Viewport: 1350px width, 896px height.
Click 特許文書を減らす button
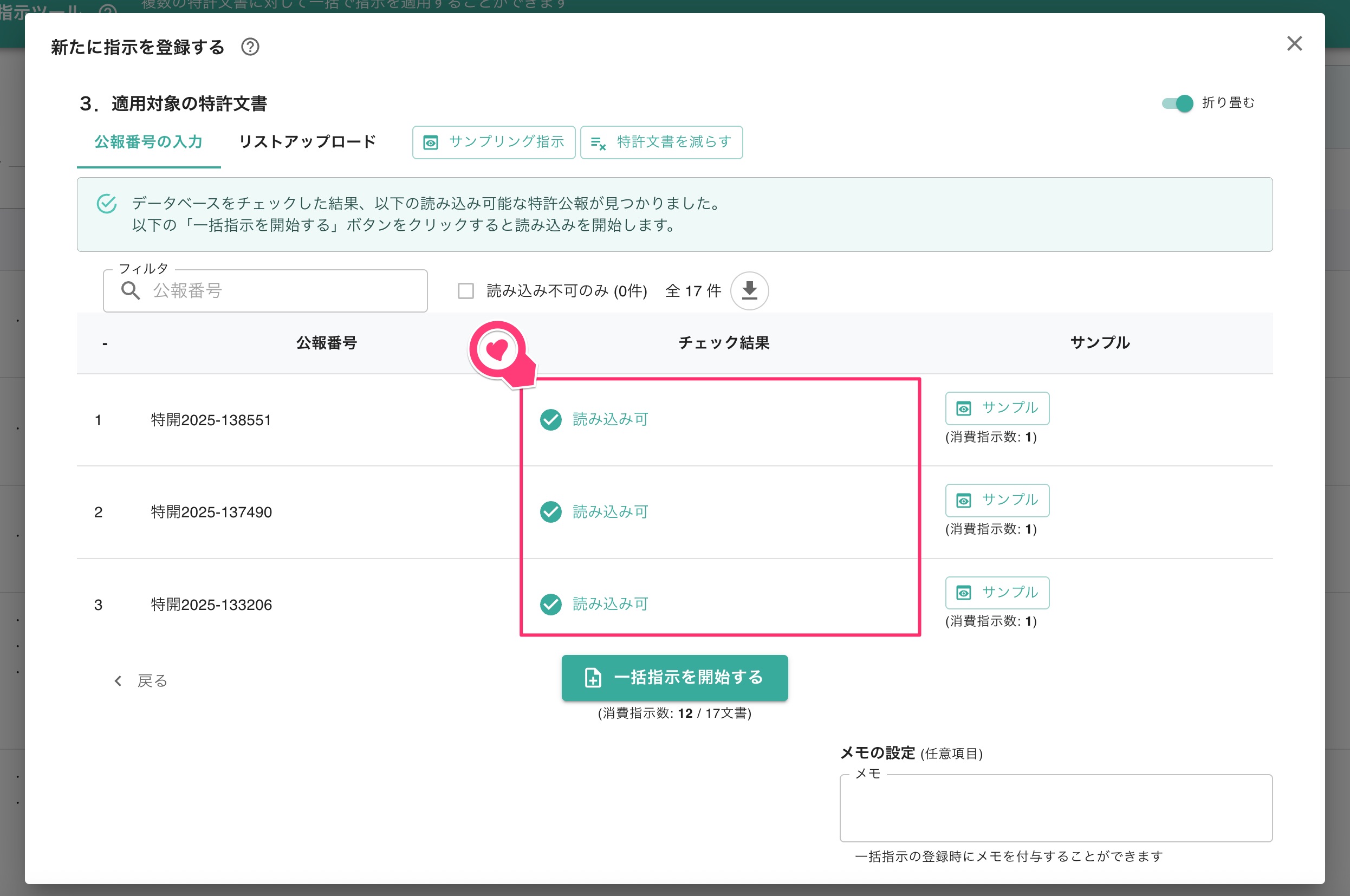(661, 142)
